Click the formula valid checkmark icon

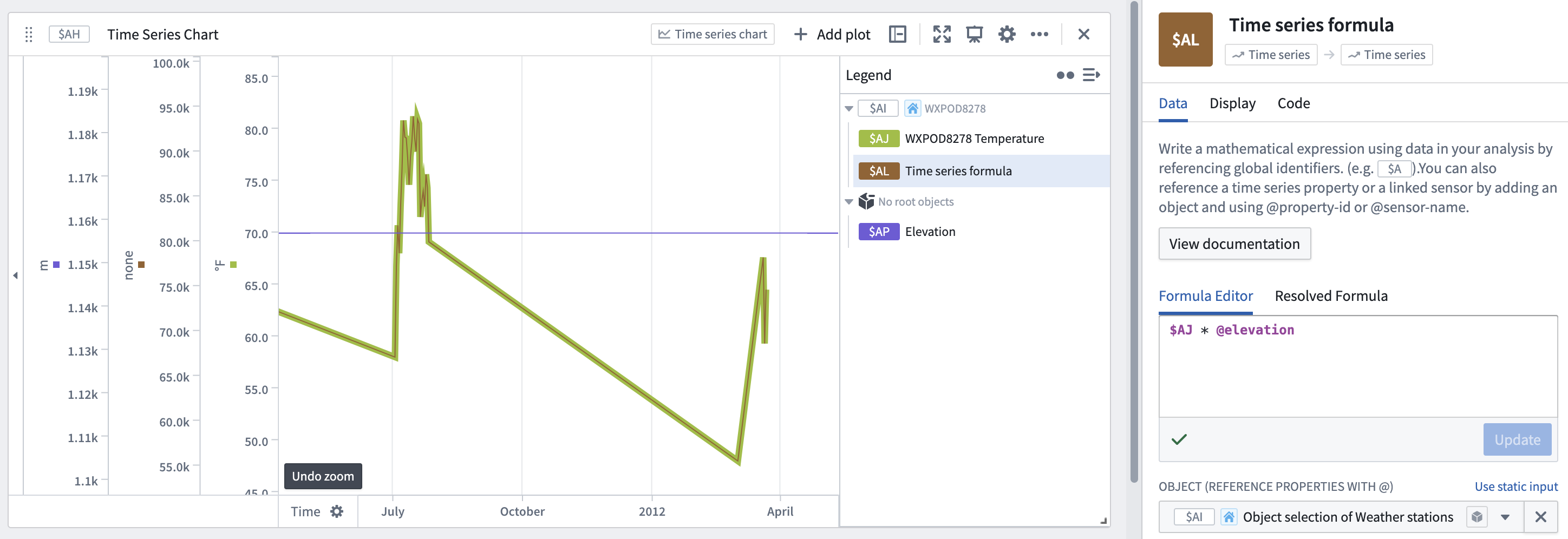(1179, 439)
